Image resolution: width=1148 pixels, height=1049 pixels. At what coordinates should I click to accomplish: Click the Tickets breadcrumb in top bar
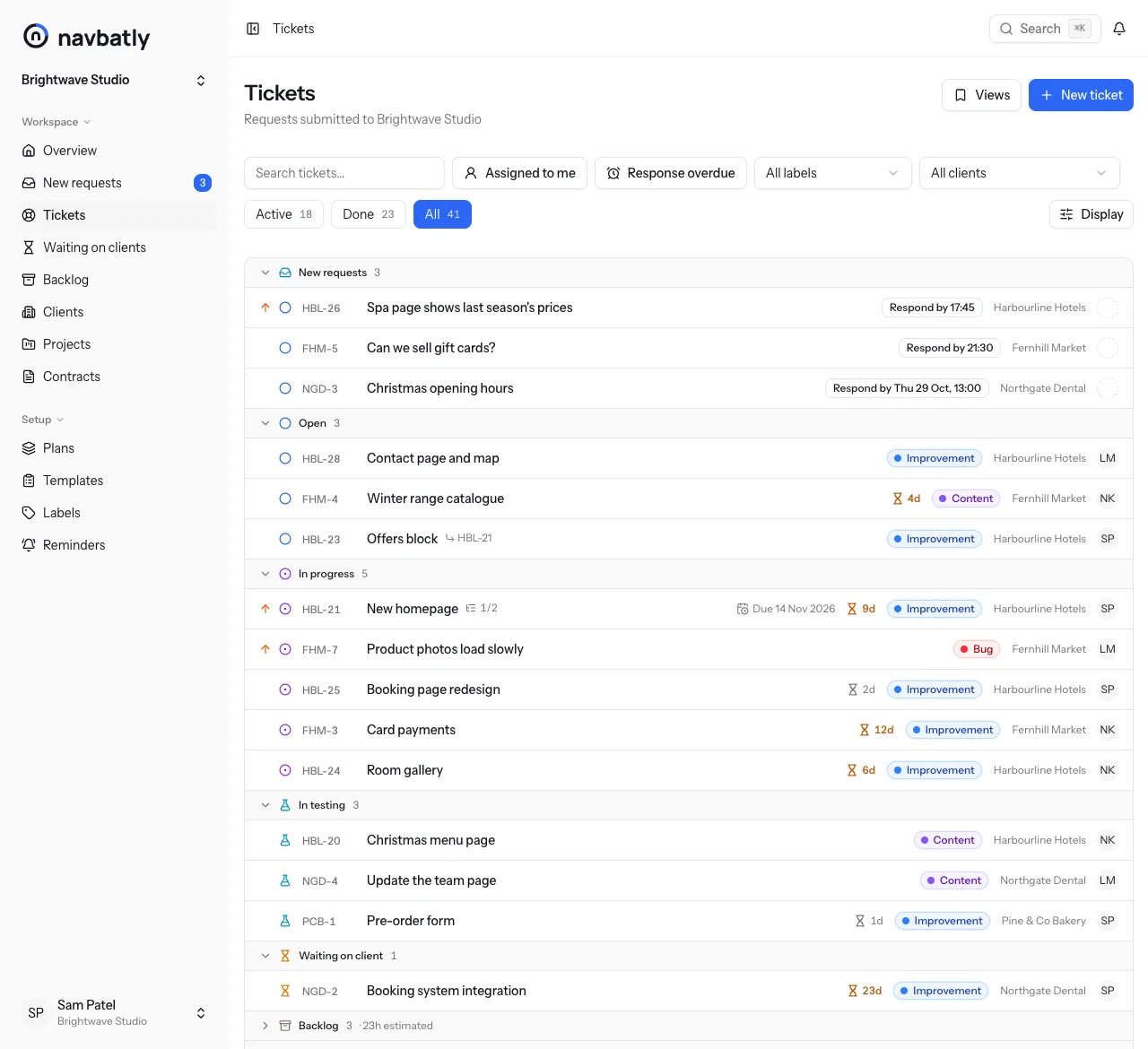point(293,29)
